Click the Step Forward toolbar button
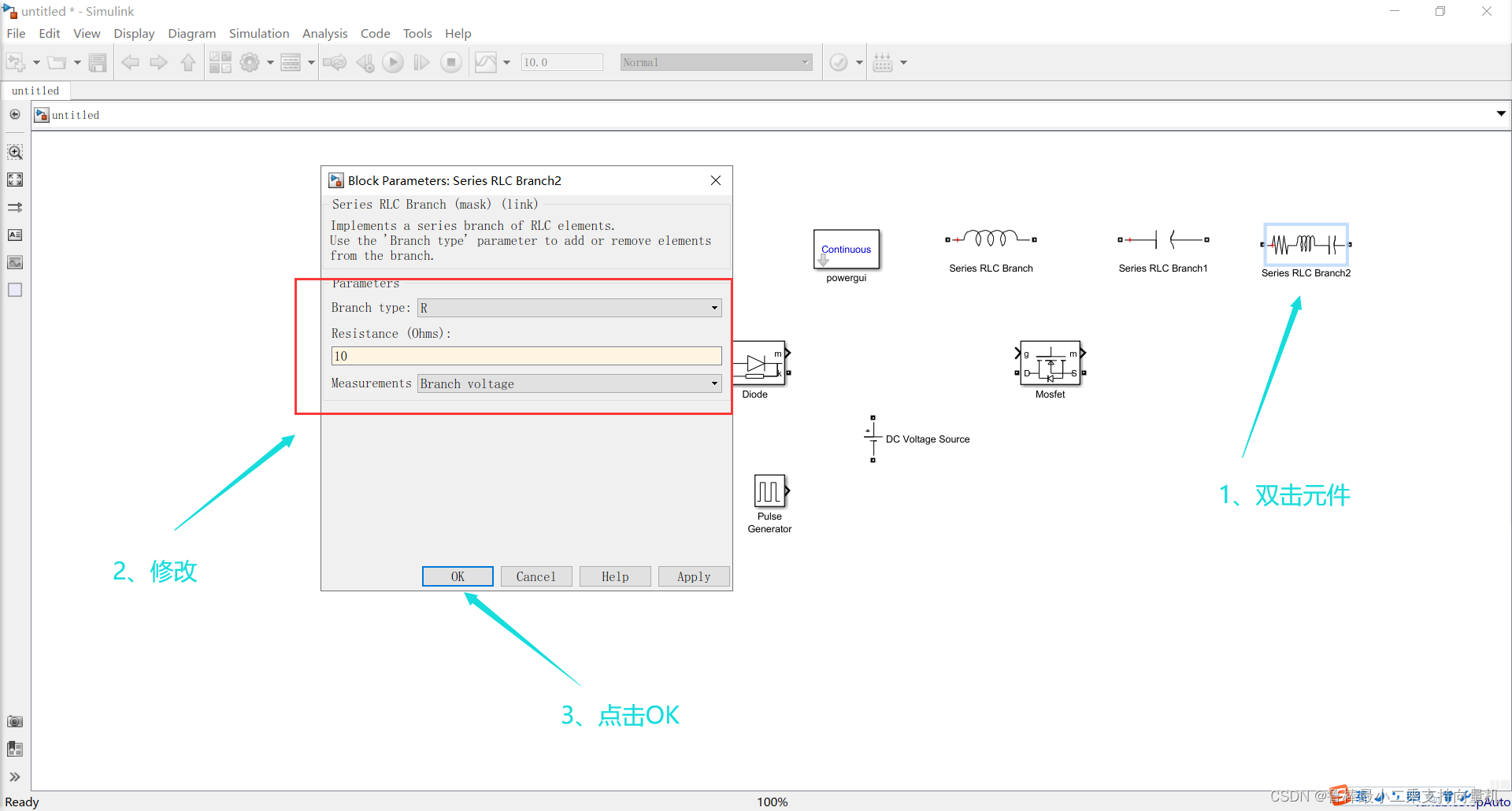 tap(422, 62)
